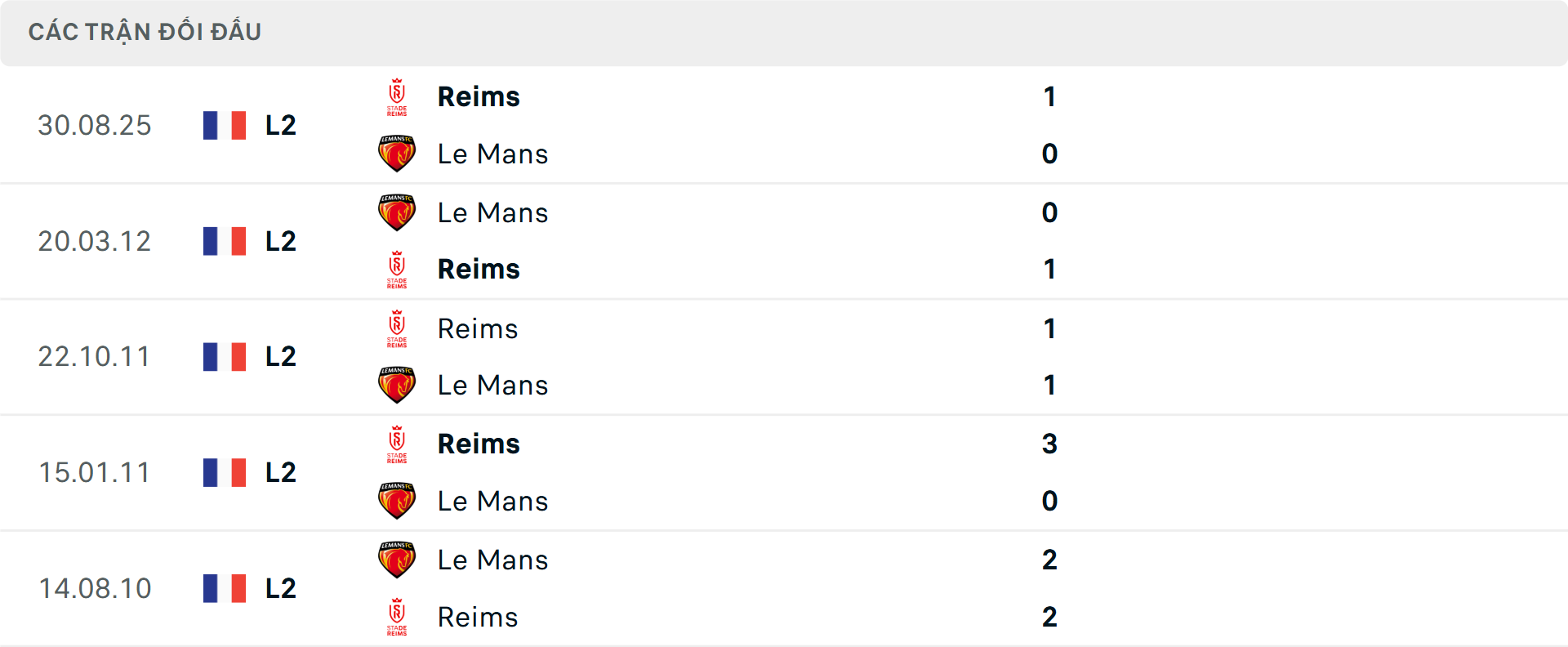Open the Reims crest in the 20.03.12 match
Image resolution: width=1568 pixels, height=647 pixels.
[x=397, y=270]
